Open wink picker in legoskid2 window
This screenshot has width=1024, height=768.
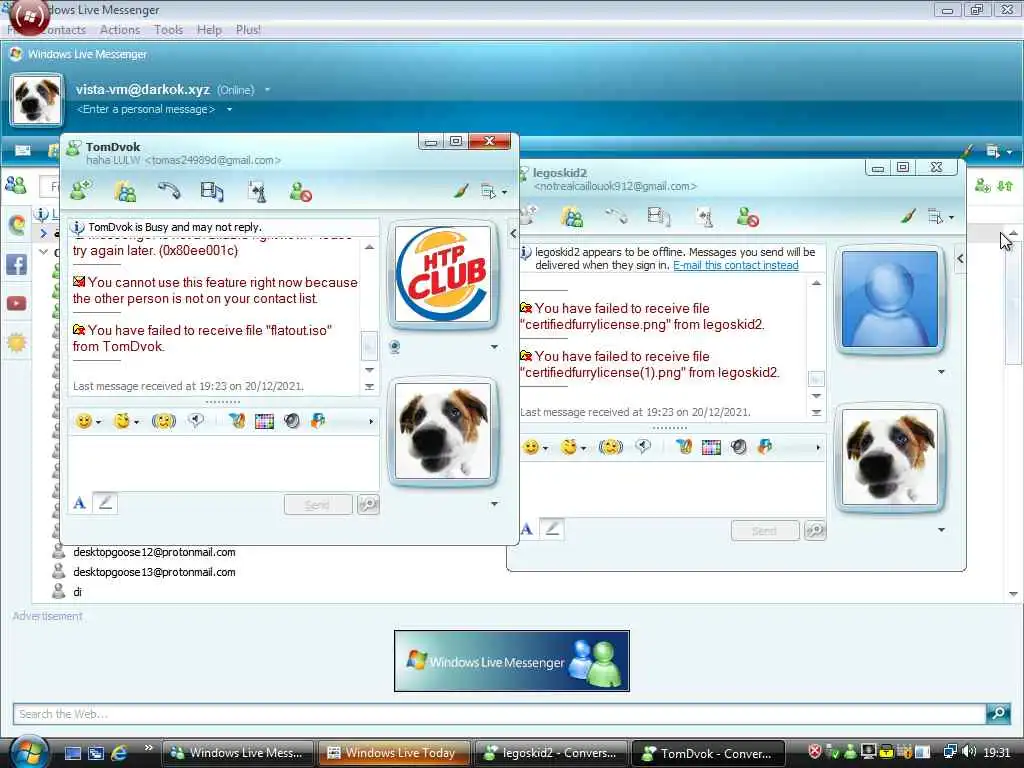pos(573,447)
